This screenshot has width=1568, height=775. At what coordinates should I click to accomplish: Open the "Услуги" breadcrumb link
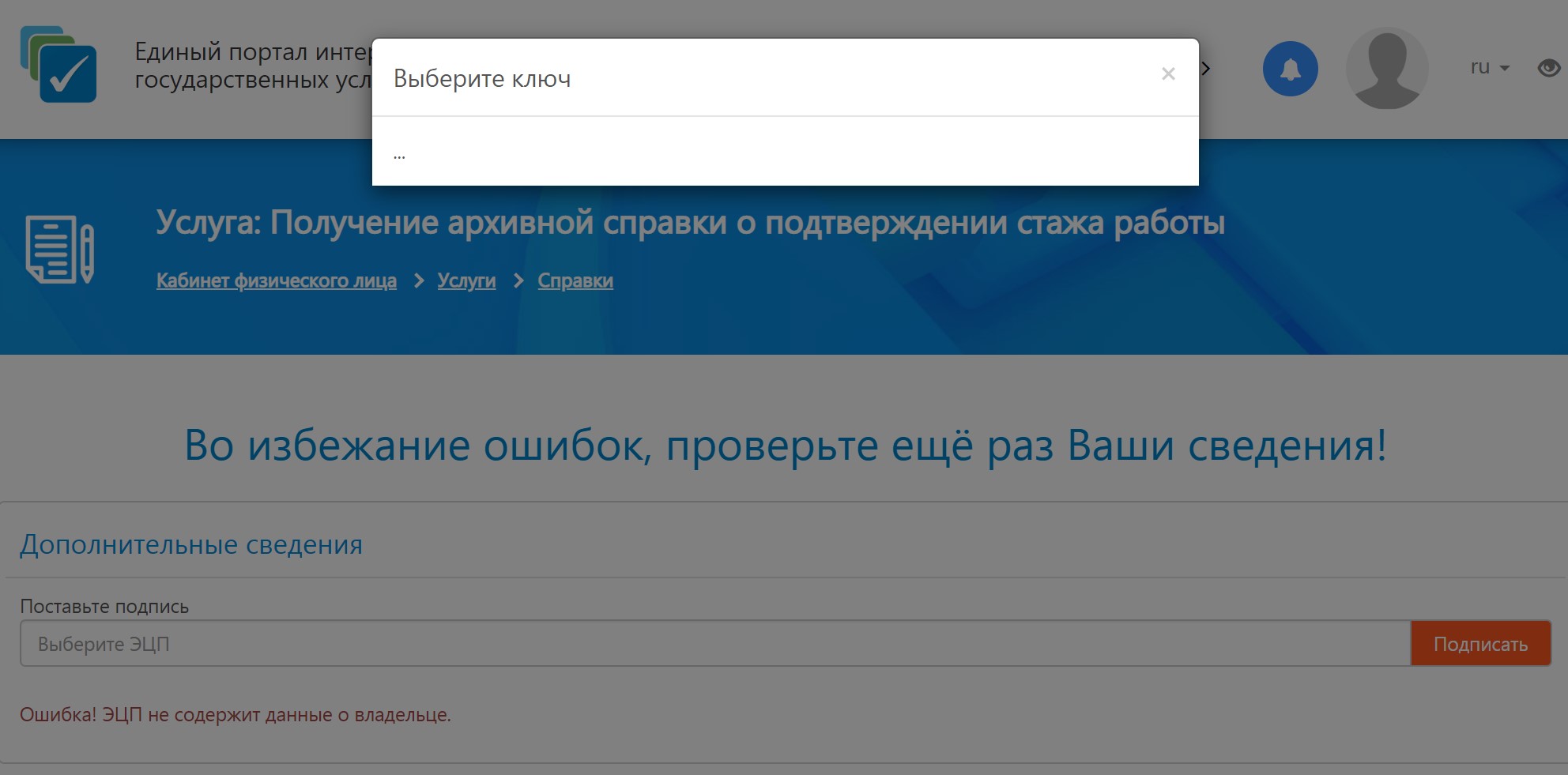(466, 281)
